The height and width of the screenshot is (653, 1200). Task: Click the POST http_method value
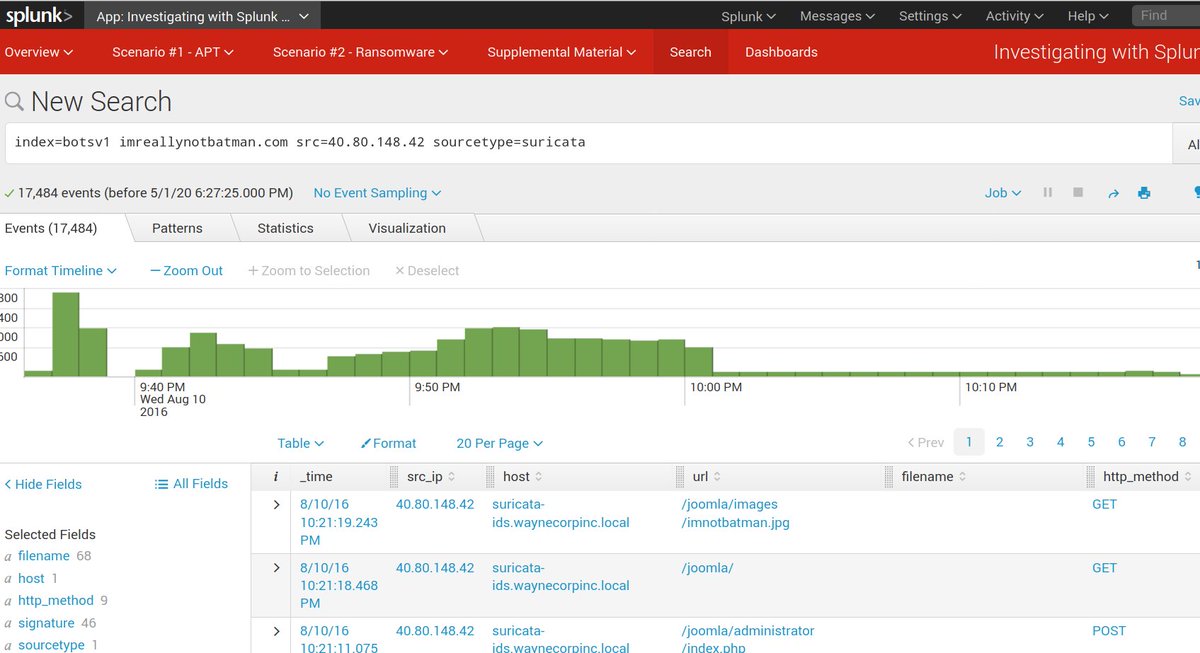(1109, 631)
